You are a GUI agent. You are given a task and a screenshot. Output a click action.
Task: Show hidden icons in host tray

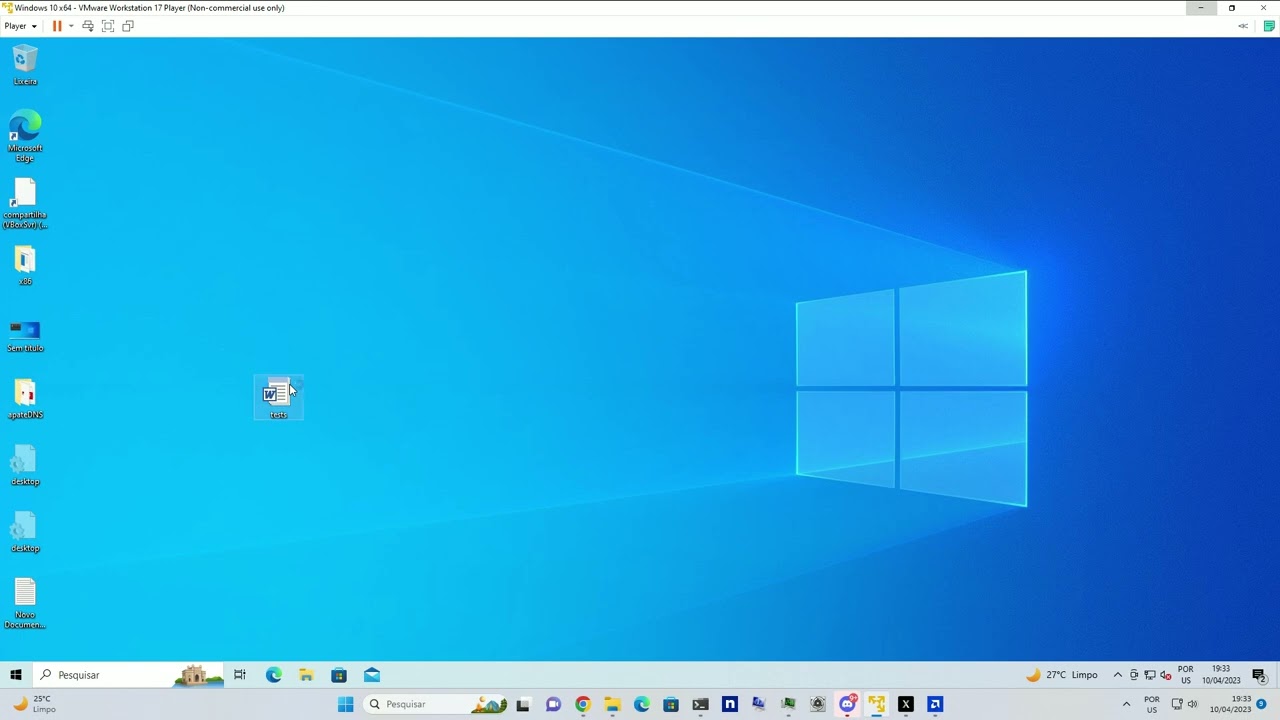(1126, 704)
